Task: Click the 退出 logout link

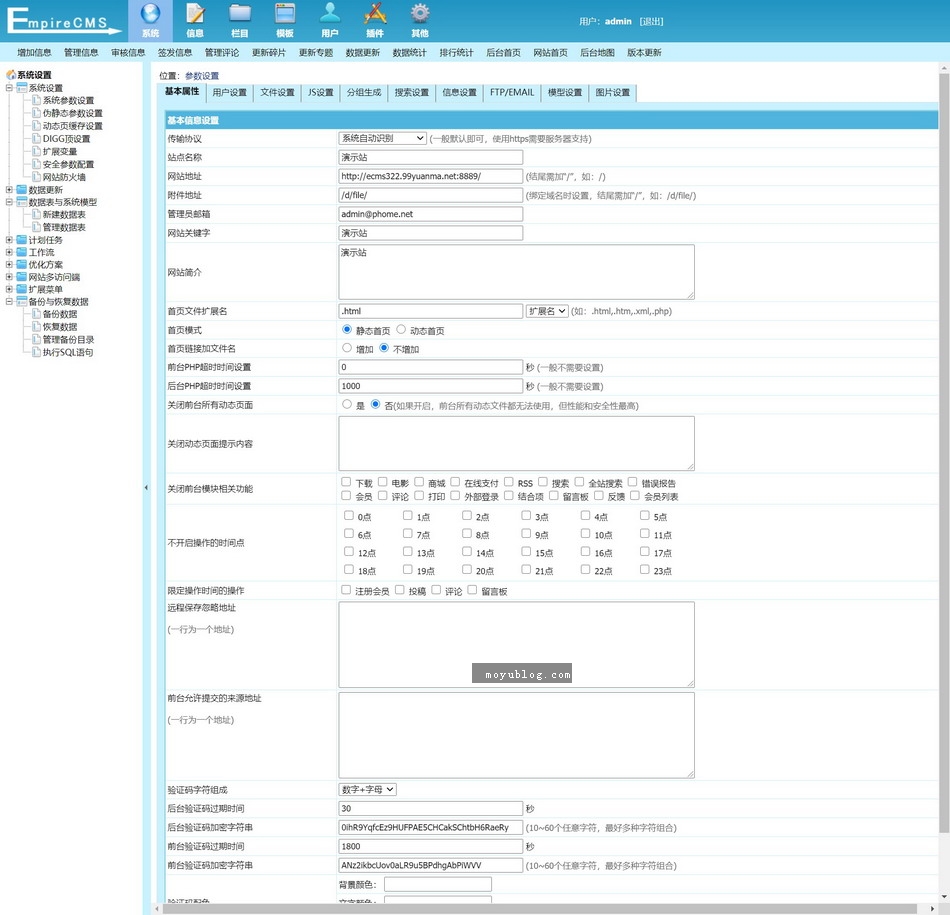Action: [651, 21]
